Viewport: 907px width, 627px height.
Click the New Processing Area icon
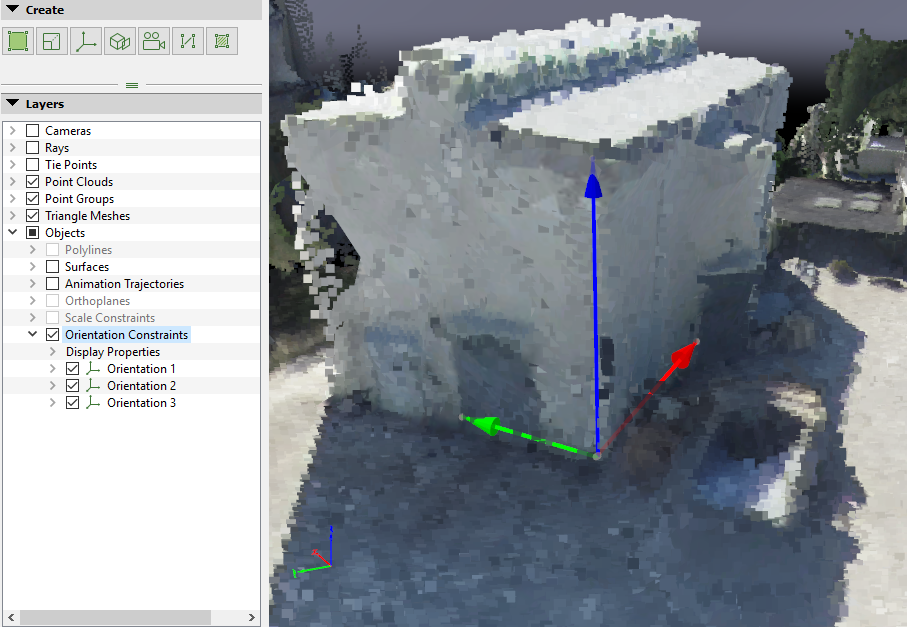(18, 41)
